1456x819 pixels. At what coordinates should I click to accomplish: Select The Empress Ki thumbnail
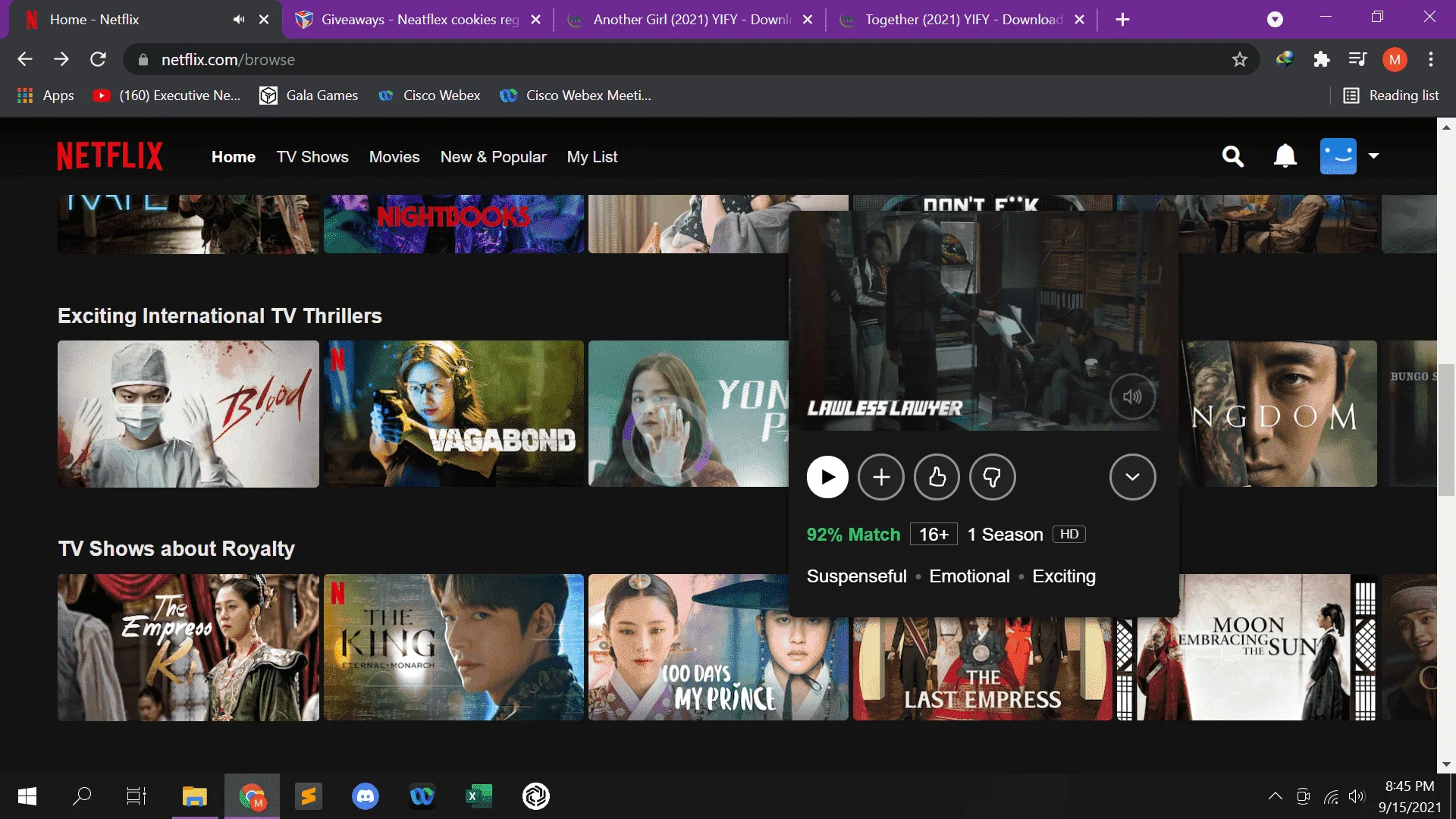point(188,647)
